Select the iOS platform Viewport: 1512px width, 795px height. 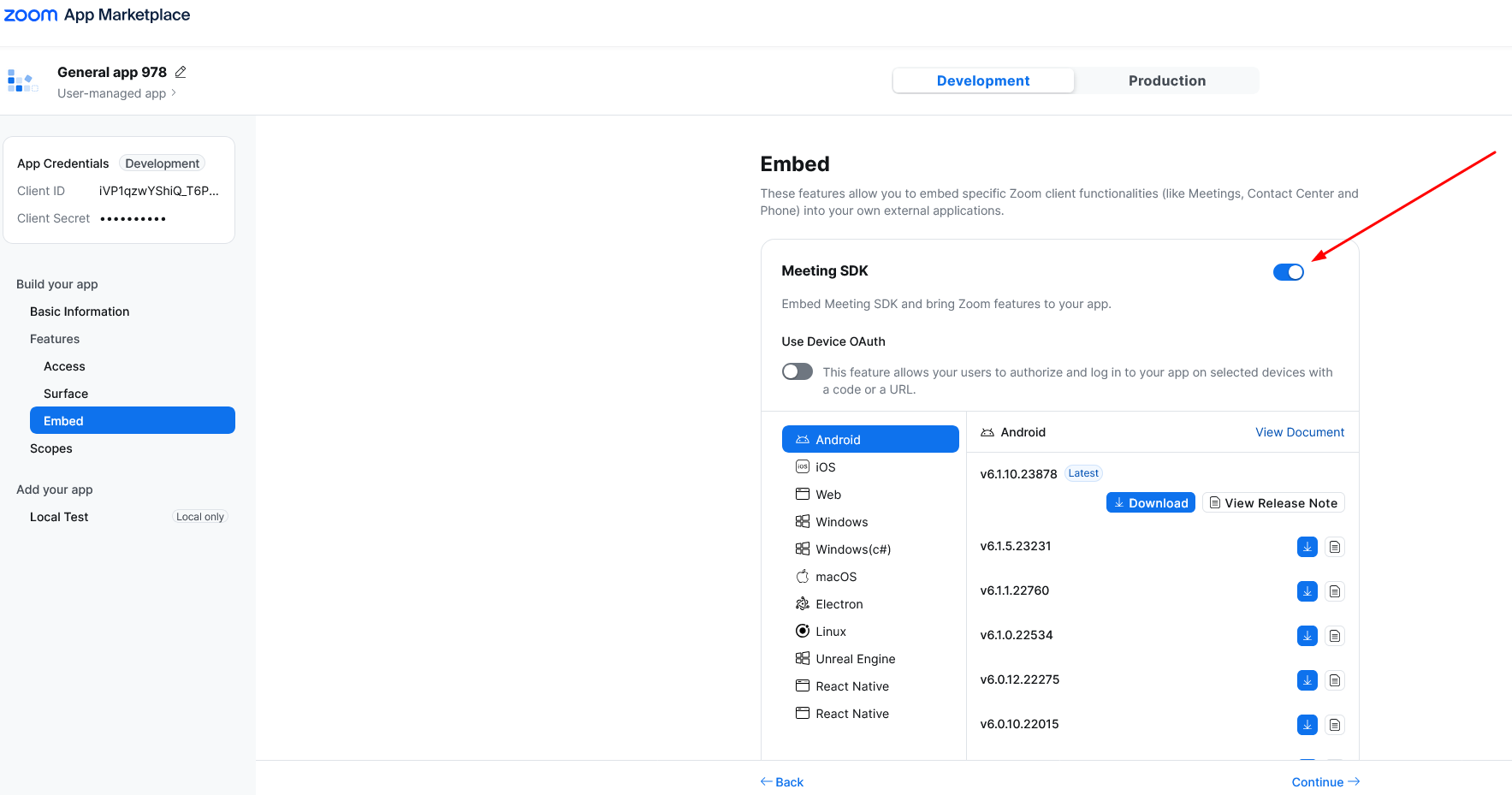tap(869, 466)
